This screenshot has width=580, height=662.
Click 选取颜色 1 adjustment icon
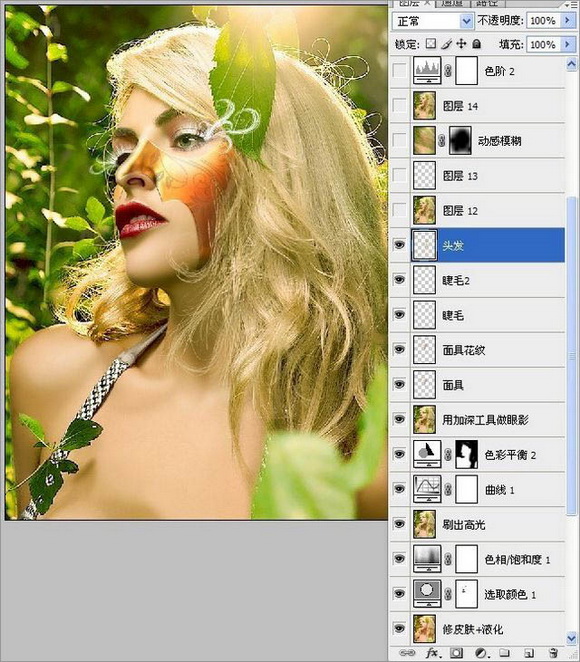click(x=427, y=594)
